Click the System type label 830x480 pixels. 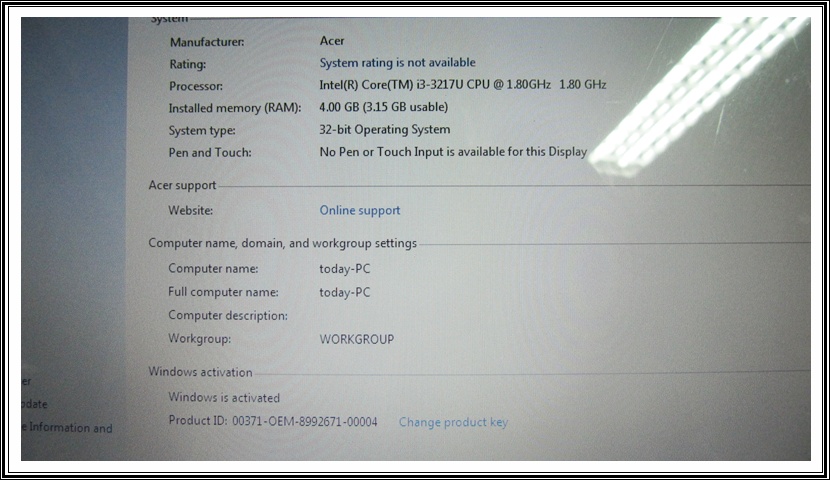pyautogui.click(x=202, y=131)
